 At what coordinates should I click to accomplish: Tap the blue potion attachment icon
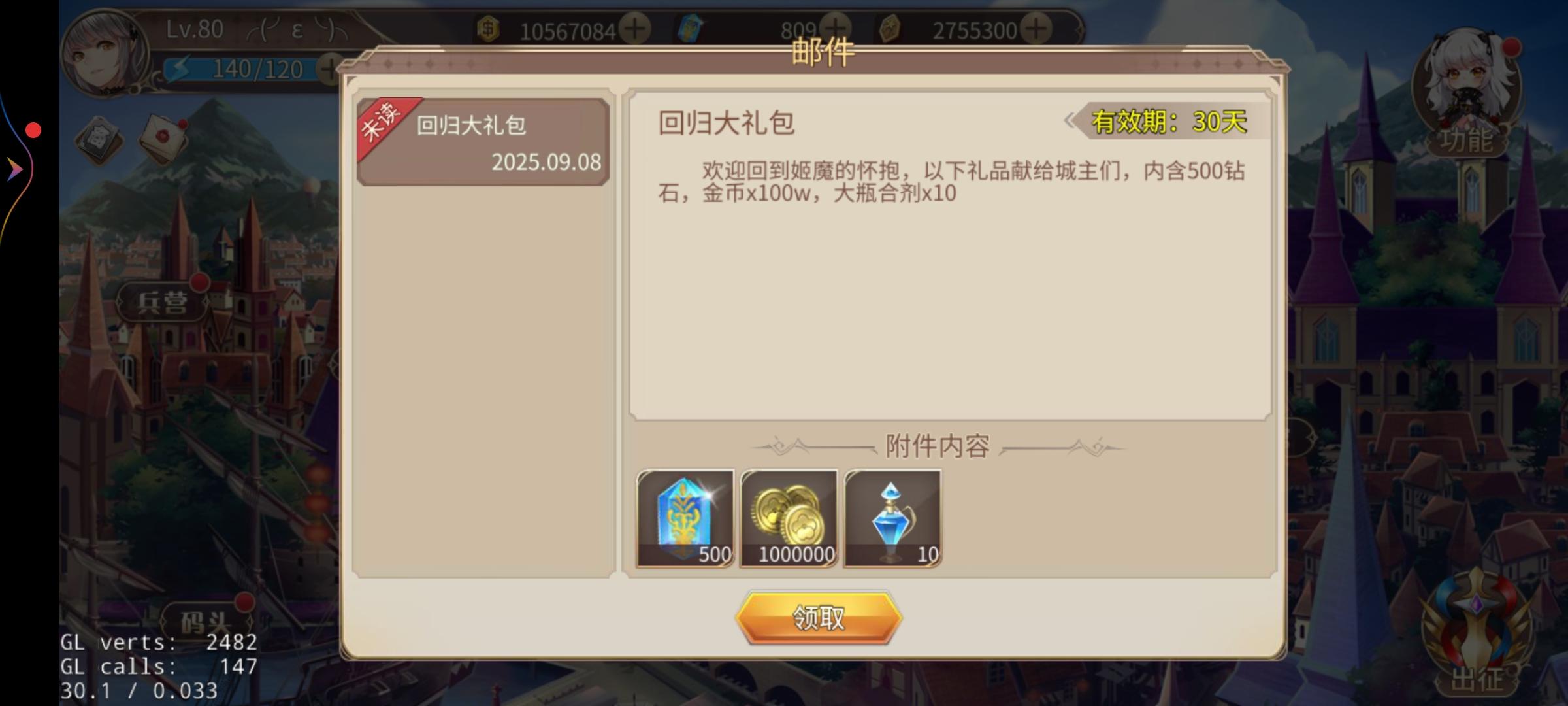tap(893, 518)
